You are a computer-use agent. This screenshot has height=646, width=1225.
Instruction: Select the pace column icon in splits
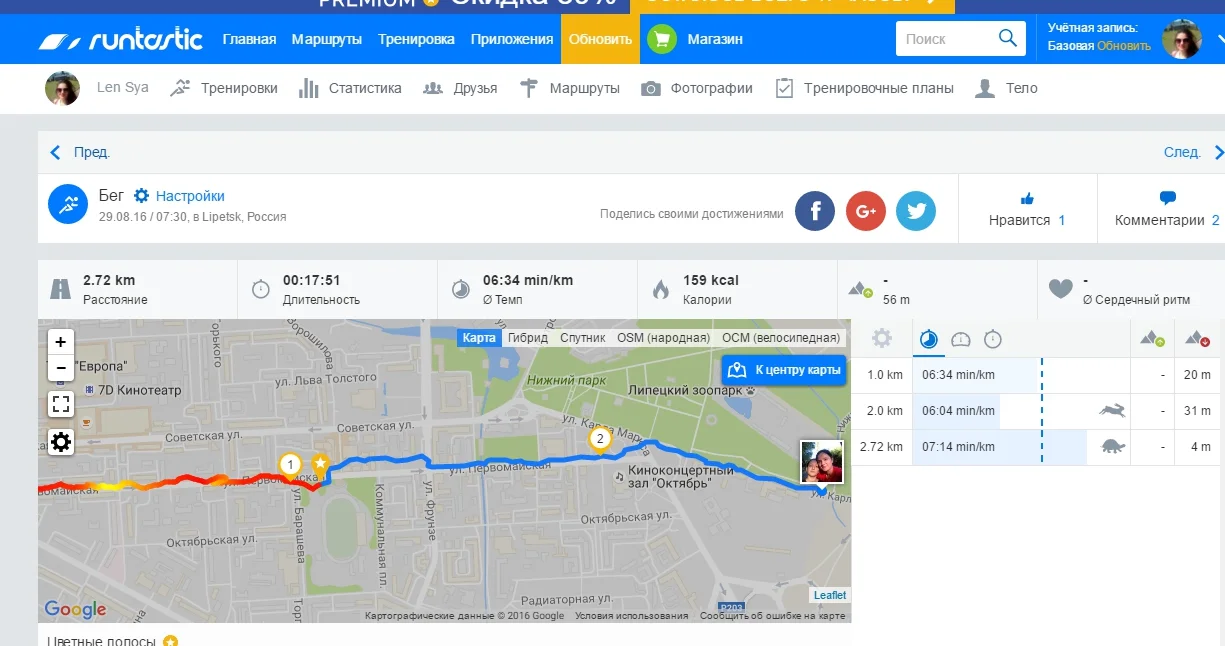(x=929, y=340)
